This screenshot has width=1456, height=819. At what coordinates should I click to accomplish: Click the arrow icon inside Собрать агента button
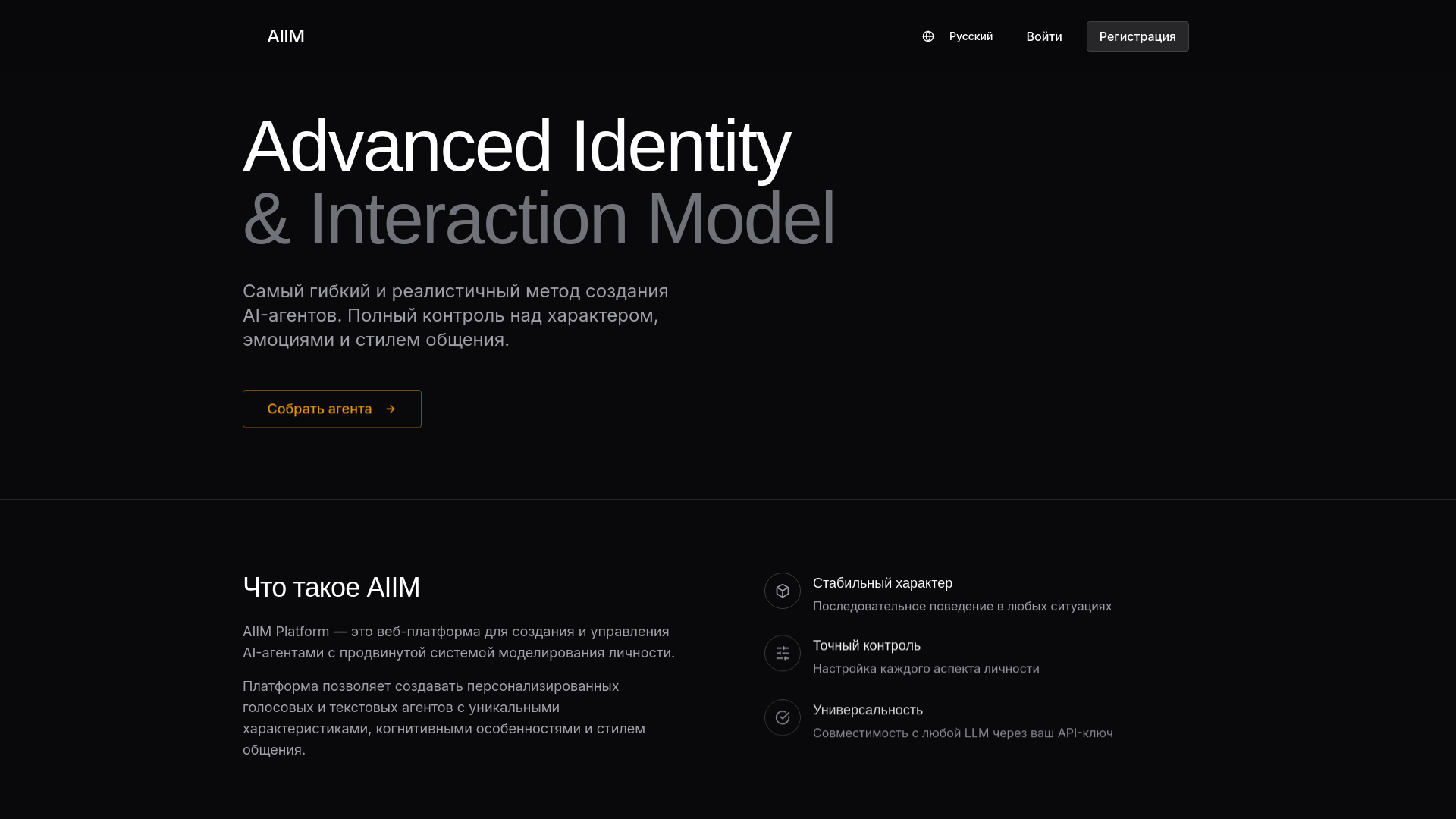click(390, 409)
